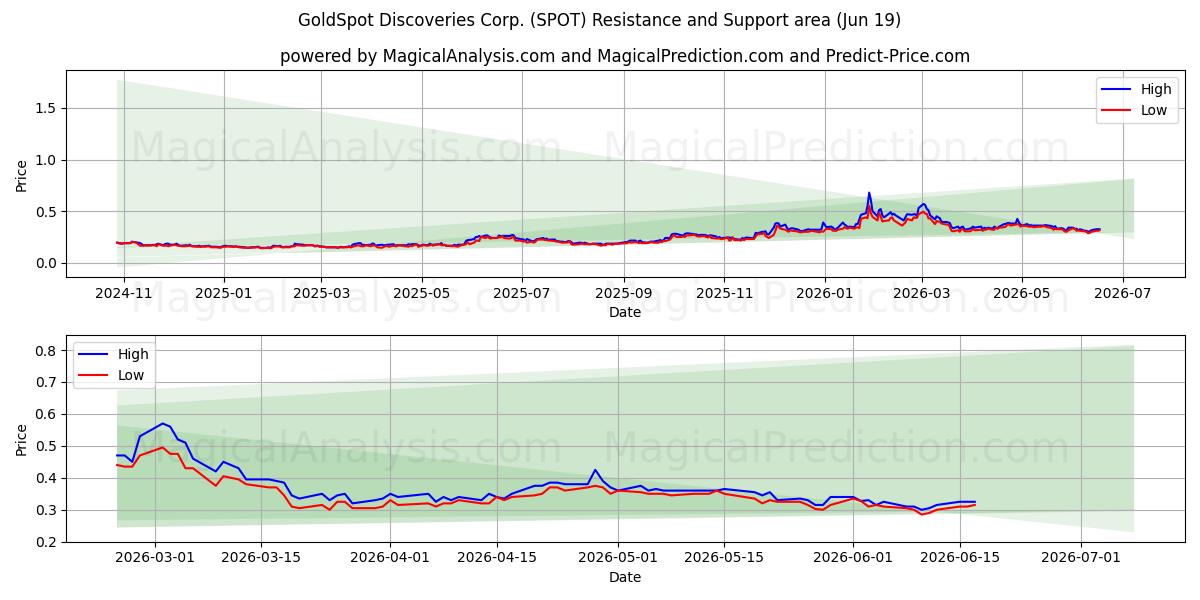This screenshot has width=1200, height=600.
Task: Click the '1.0' price tick on top chart
Action: tap(48, 160)
